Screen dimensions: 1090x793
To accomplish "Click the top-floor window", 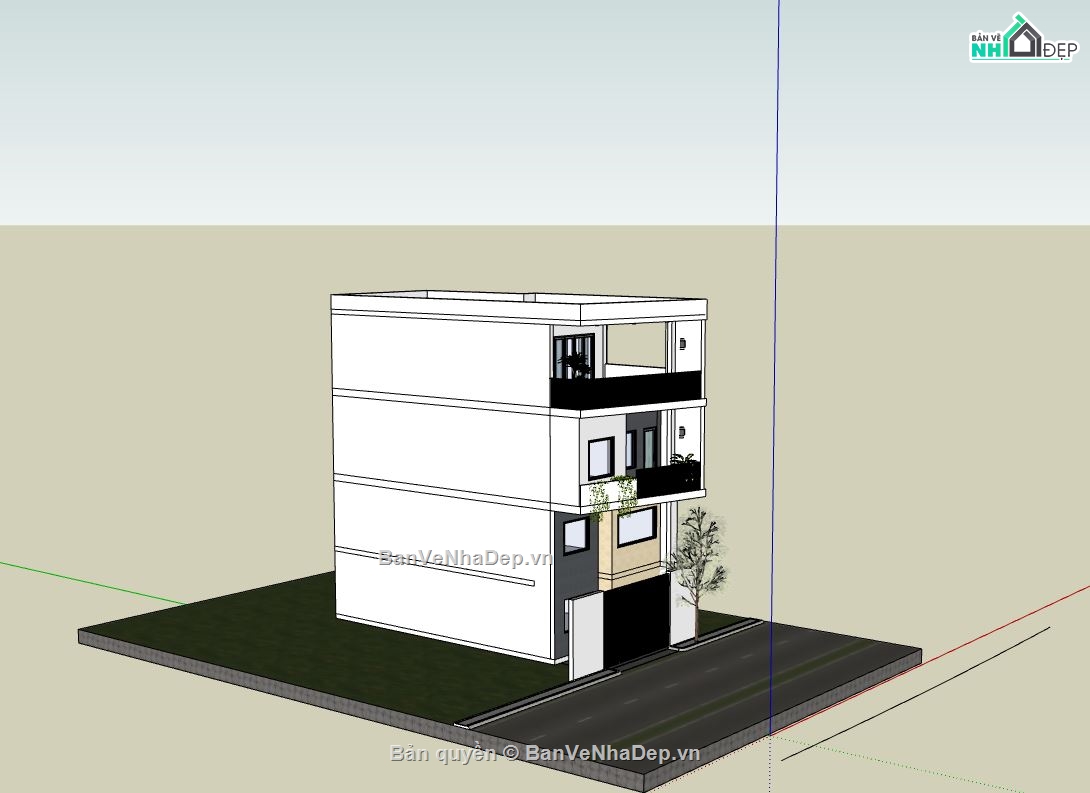I will point(576,355).
